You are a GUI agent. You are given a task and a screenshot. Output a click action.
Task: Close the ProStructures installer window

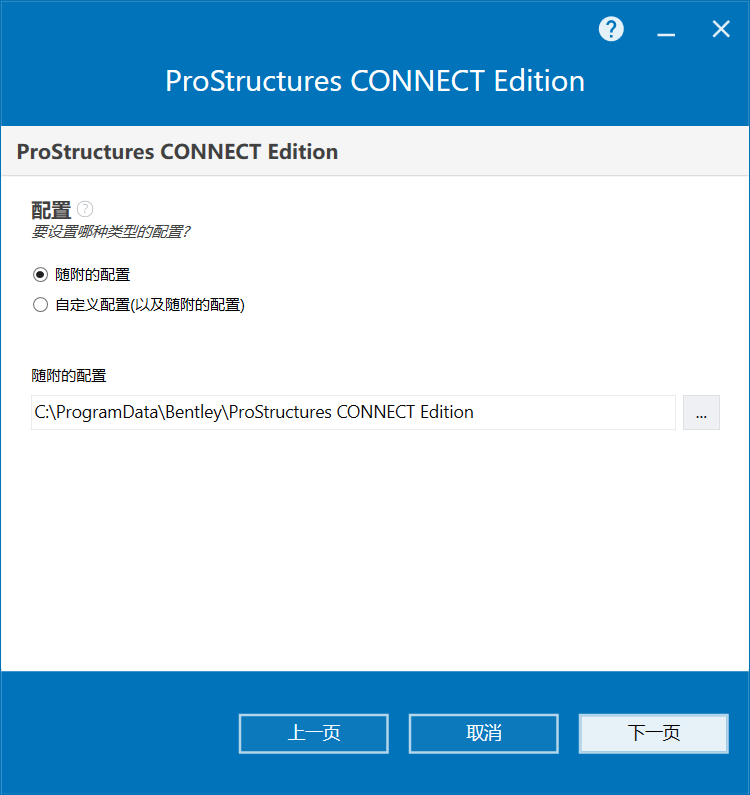pyautogui.click(x=721, y=29)
